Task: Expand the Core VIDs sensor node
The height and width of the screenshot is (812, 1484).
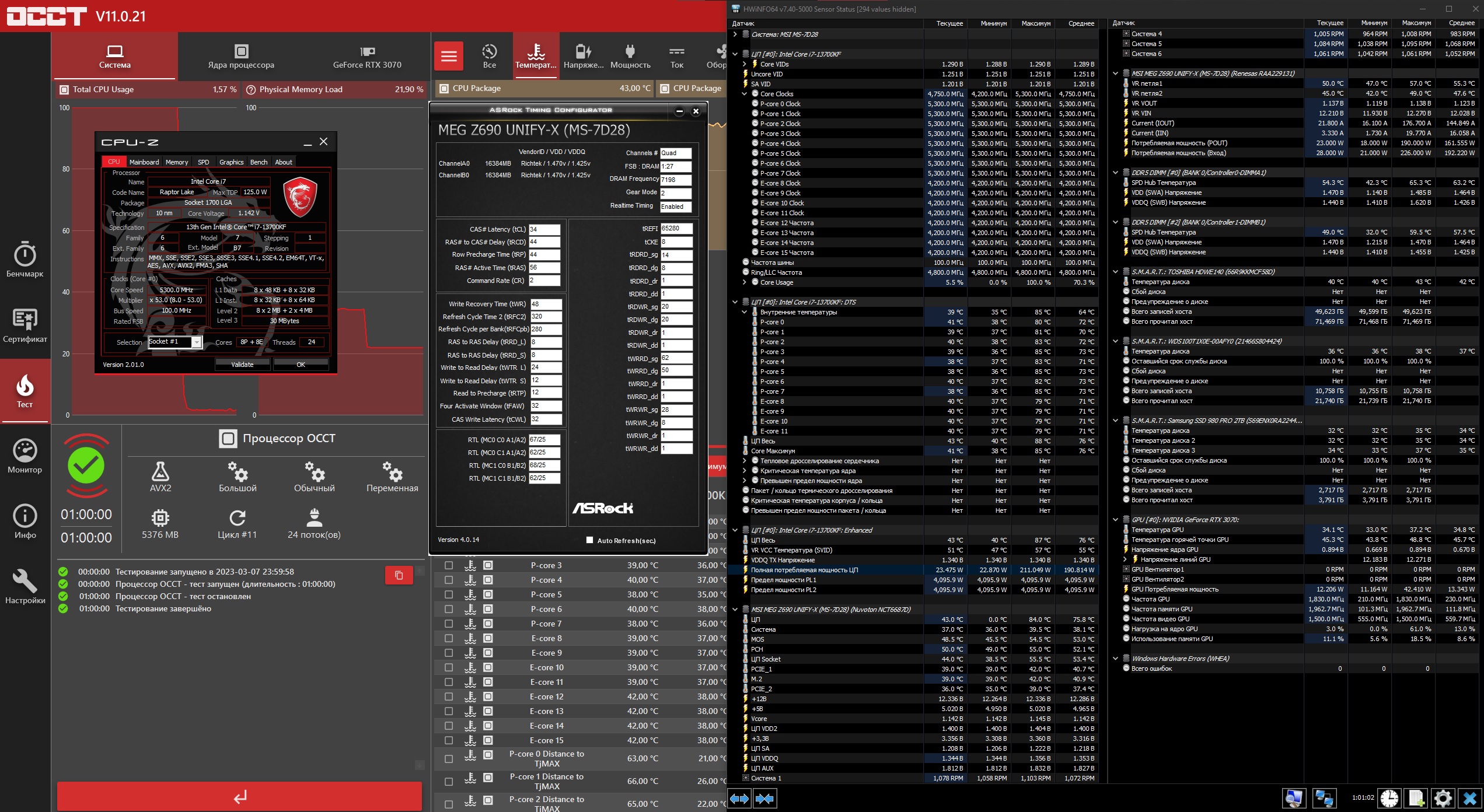Action: (x=744, y=64)
